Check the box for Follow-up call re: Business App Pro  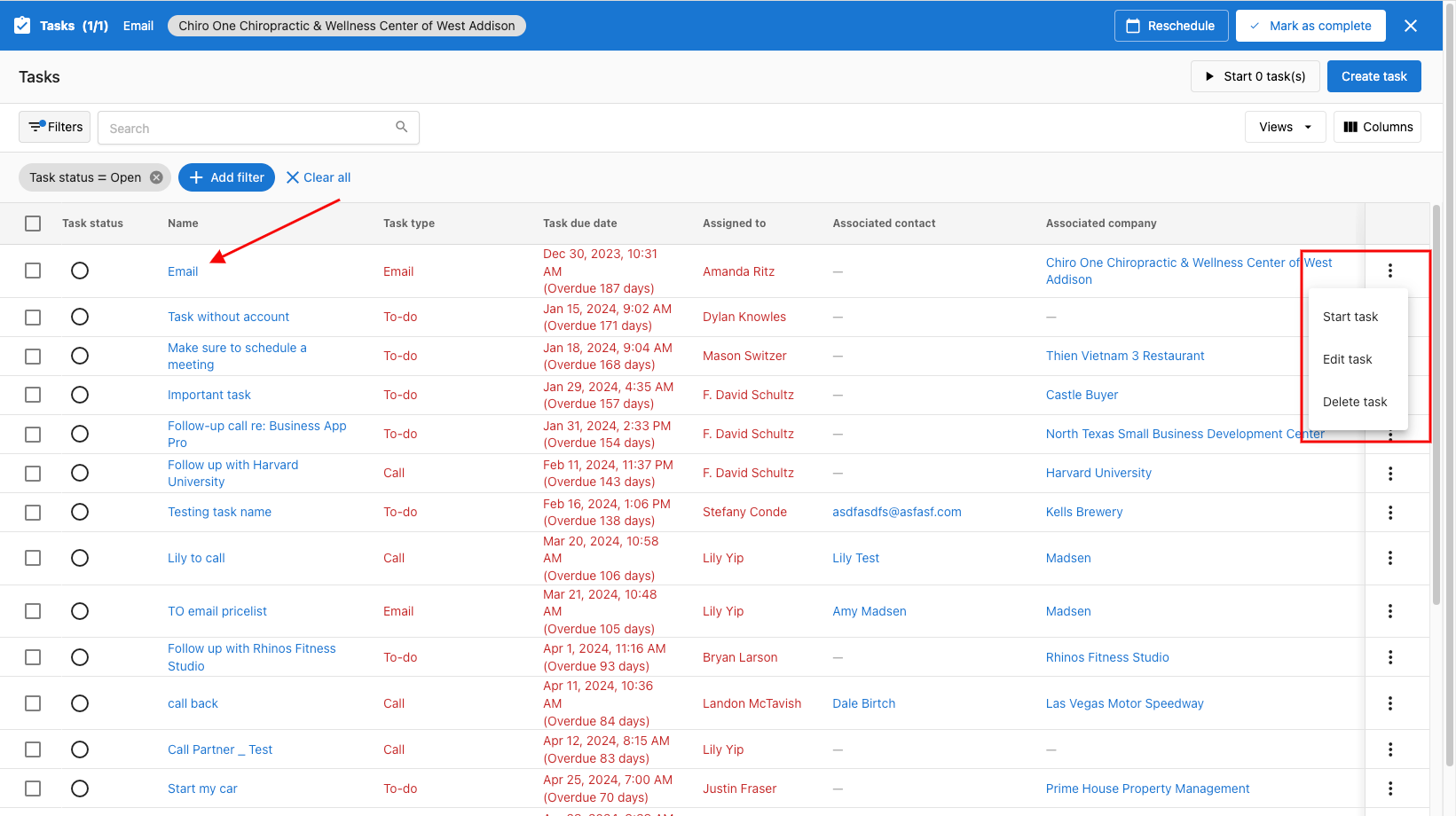coord(33,434)
